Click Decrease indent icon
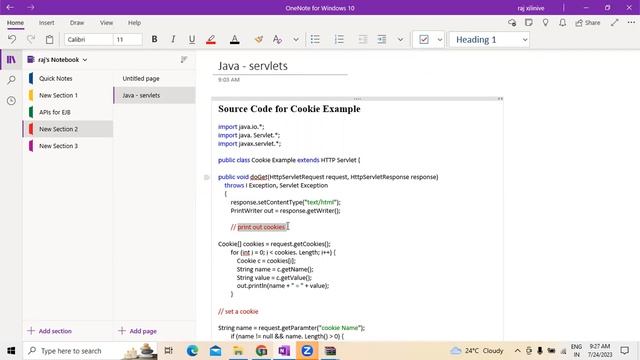Image resolution: width=640 pixels, height=360 pixels. 362,40
